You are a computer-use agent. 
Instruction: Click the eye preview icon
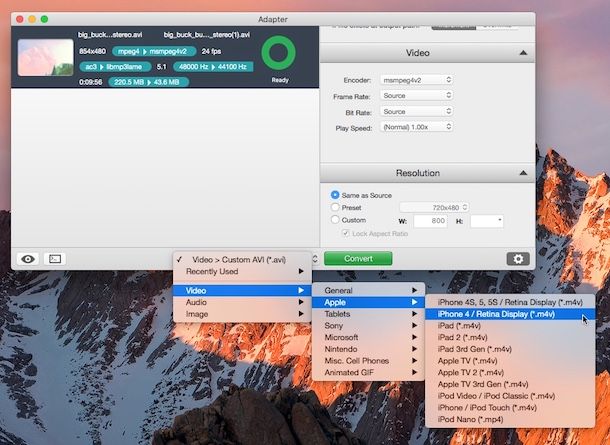tap(28, 258)
